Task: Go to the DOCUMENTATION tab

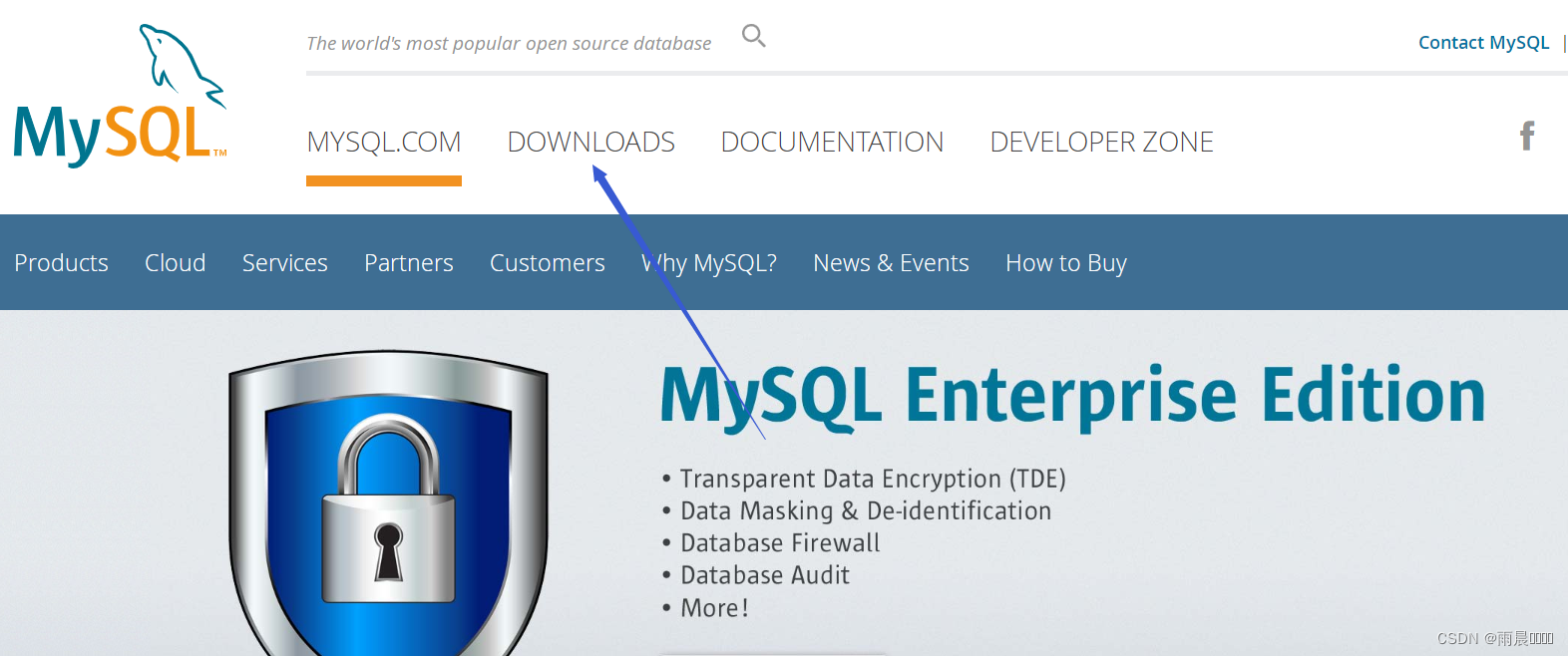Action: coord(832,143)
